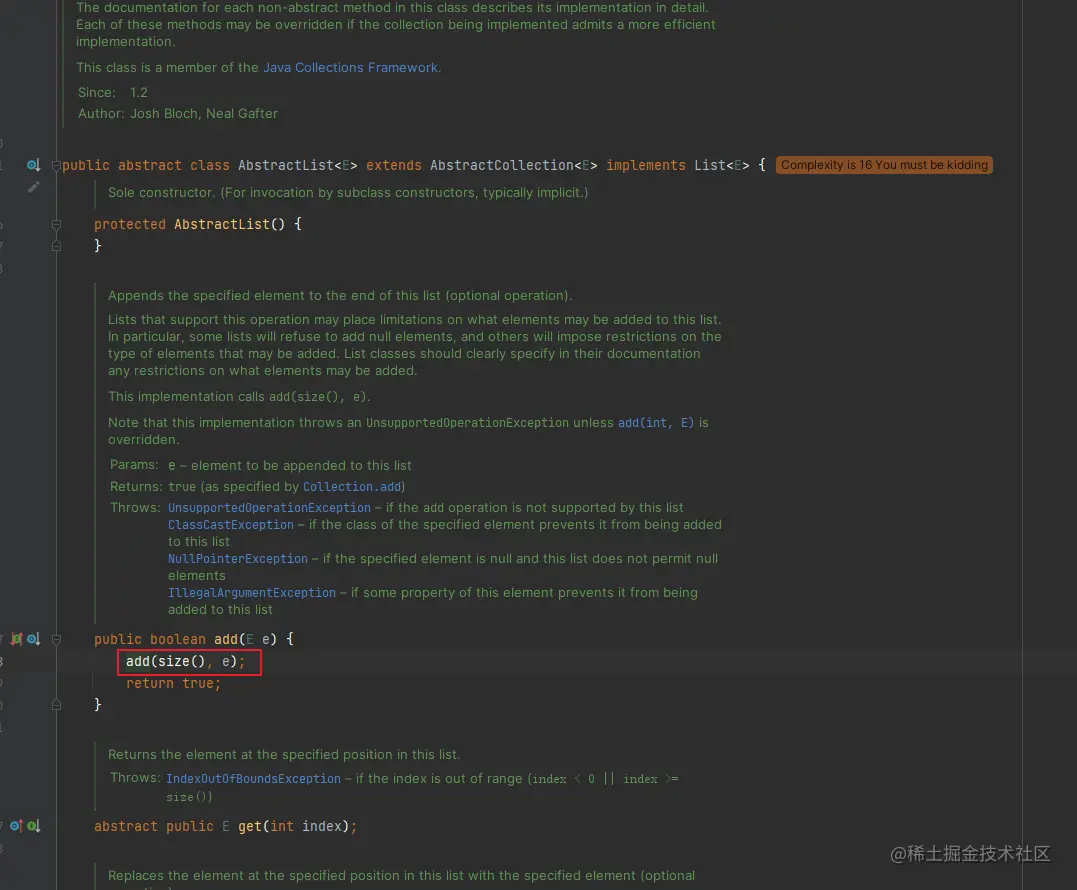Open ClassCastException doc link
The image size is (1077, 890).
tap(231, 525)
